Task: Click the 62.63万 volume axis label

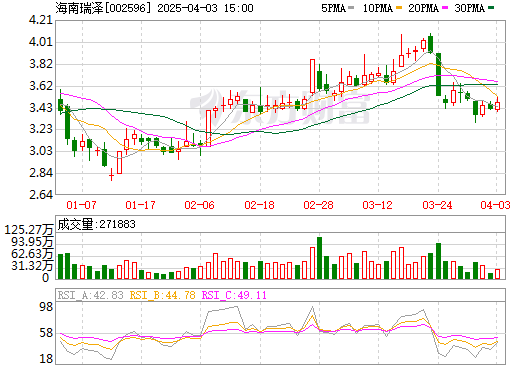Action: (32, 254)
